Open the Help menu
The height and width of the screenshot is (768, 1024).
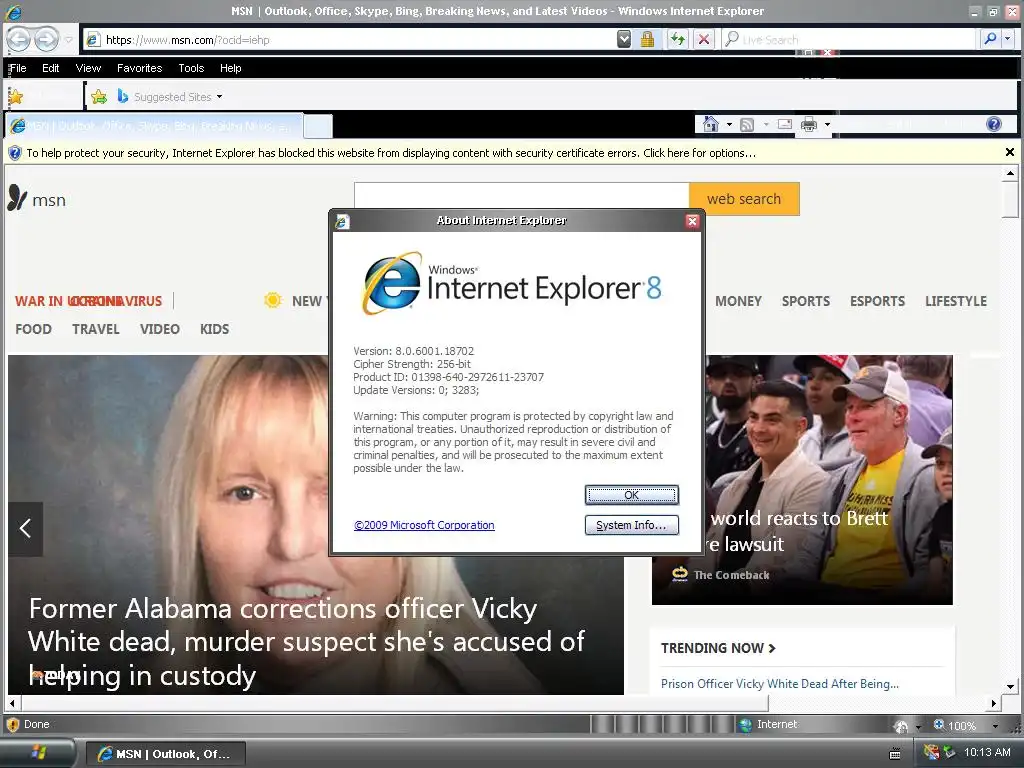(231, 68)
